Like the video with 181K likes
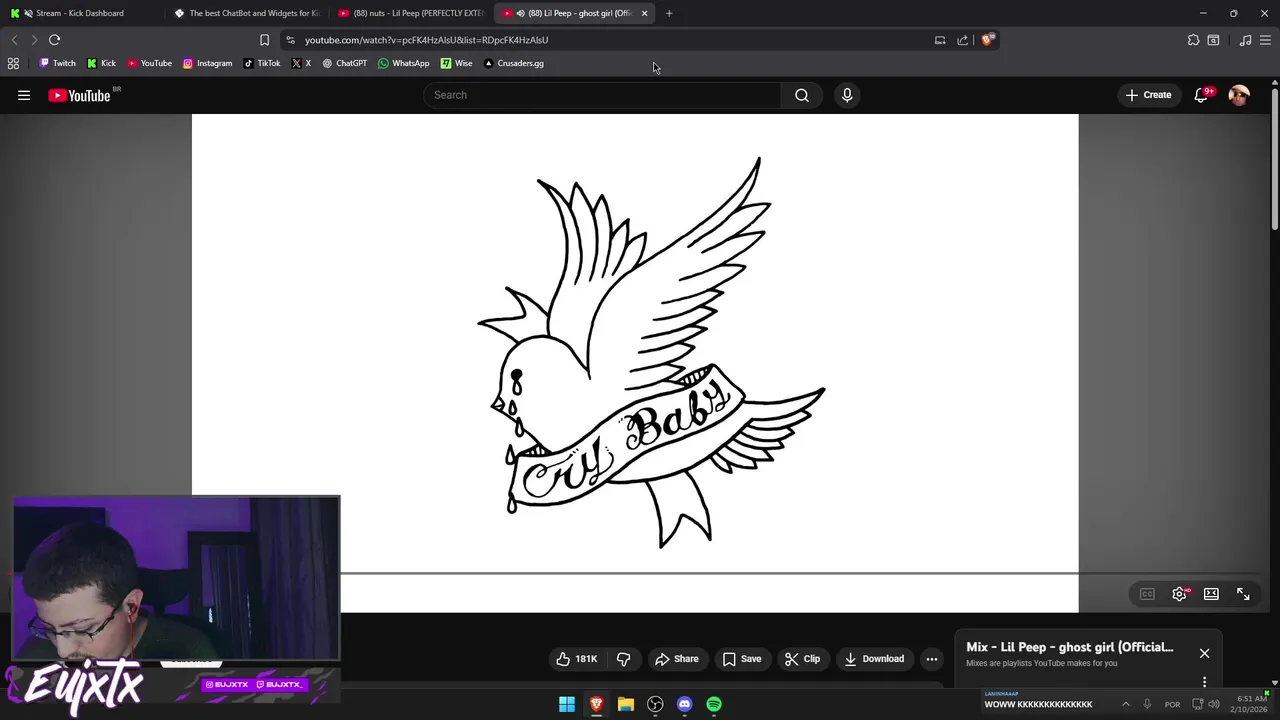Screen dimensions: 1280x720 (577, 659)
